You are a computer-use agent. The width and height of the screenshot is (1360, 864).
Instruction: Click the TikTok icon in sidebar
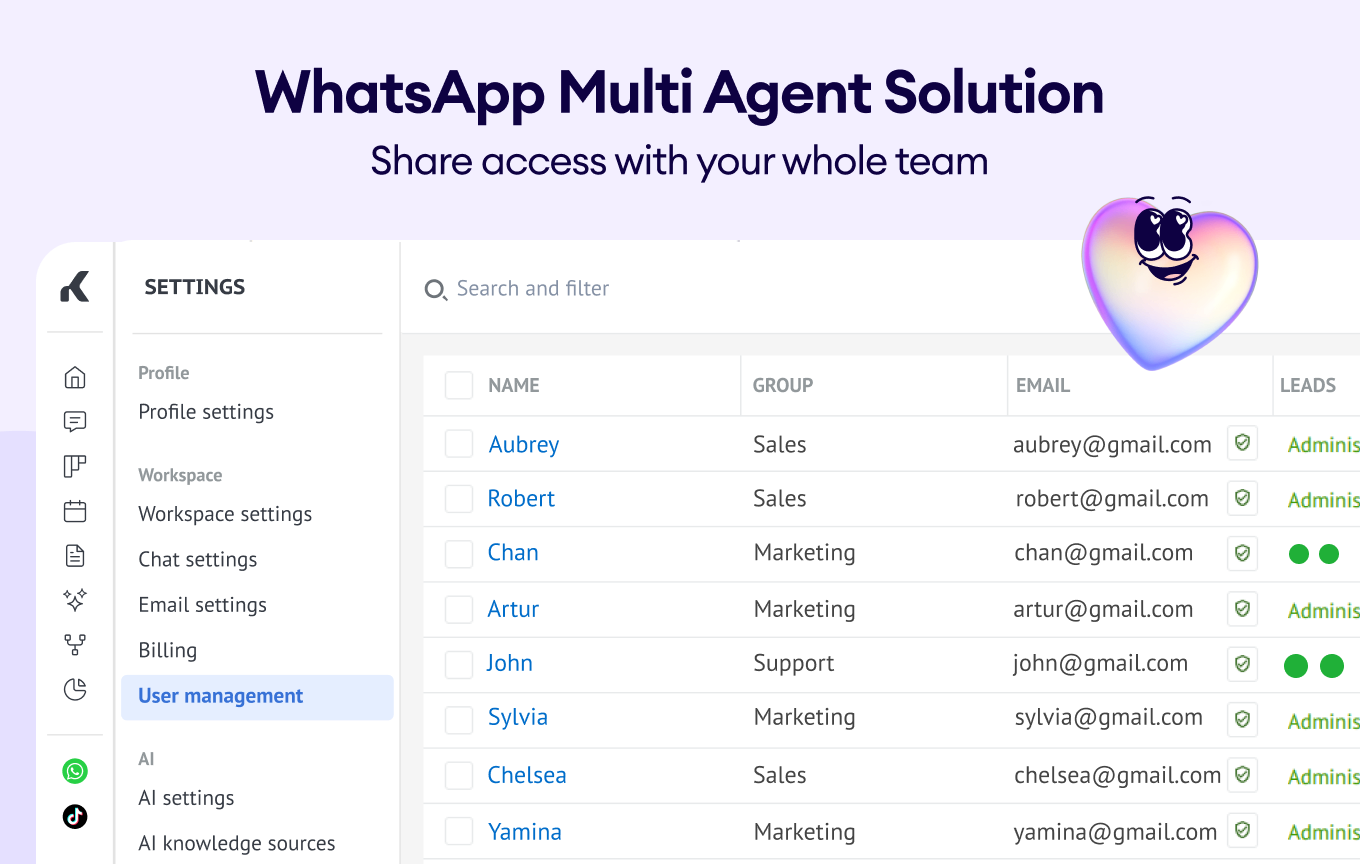75,817
